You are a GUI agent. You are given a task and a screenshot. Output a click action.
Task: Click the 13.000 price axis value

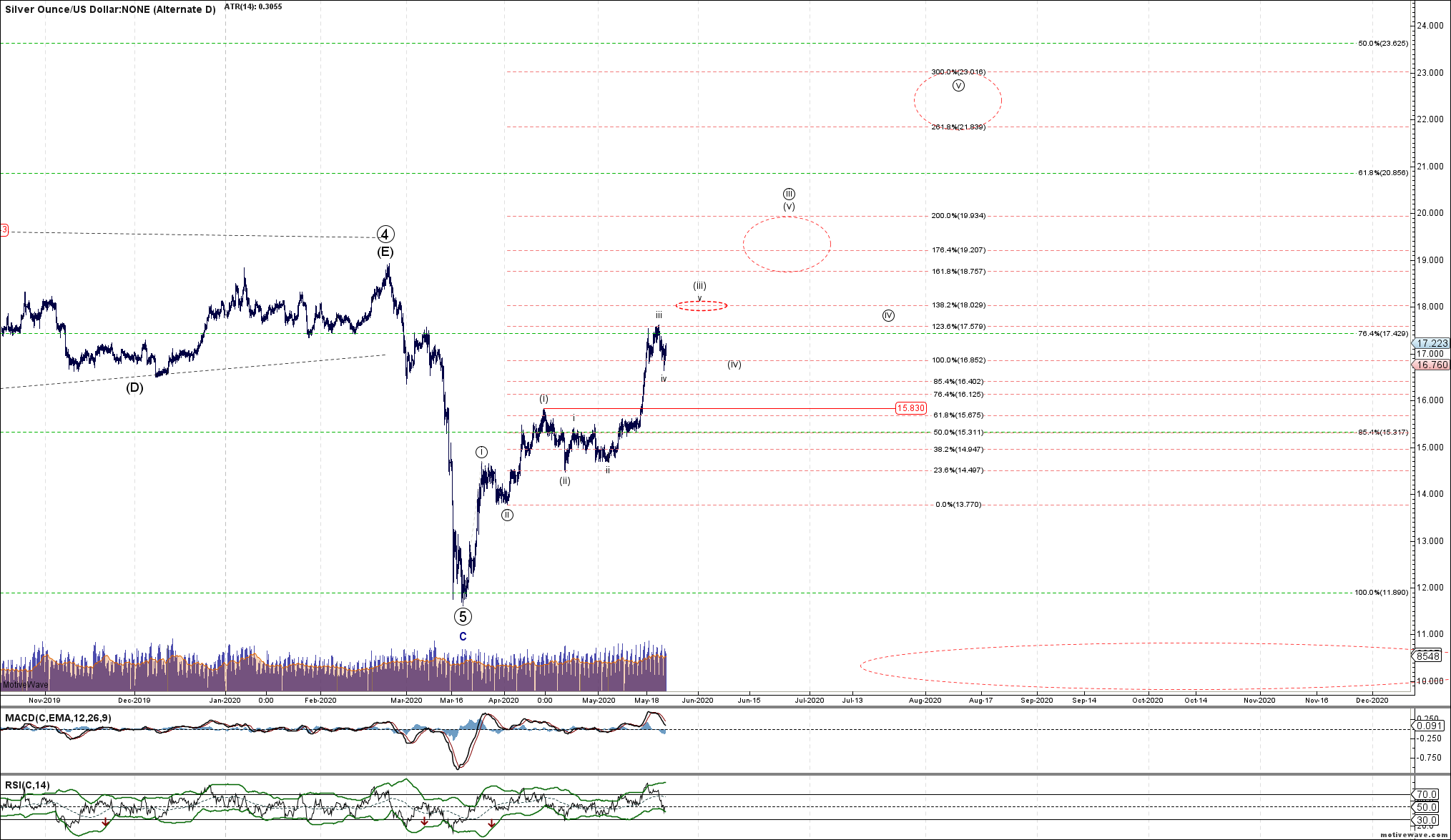1430,541
